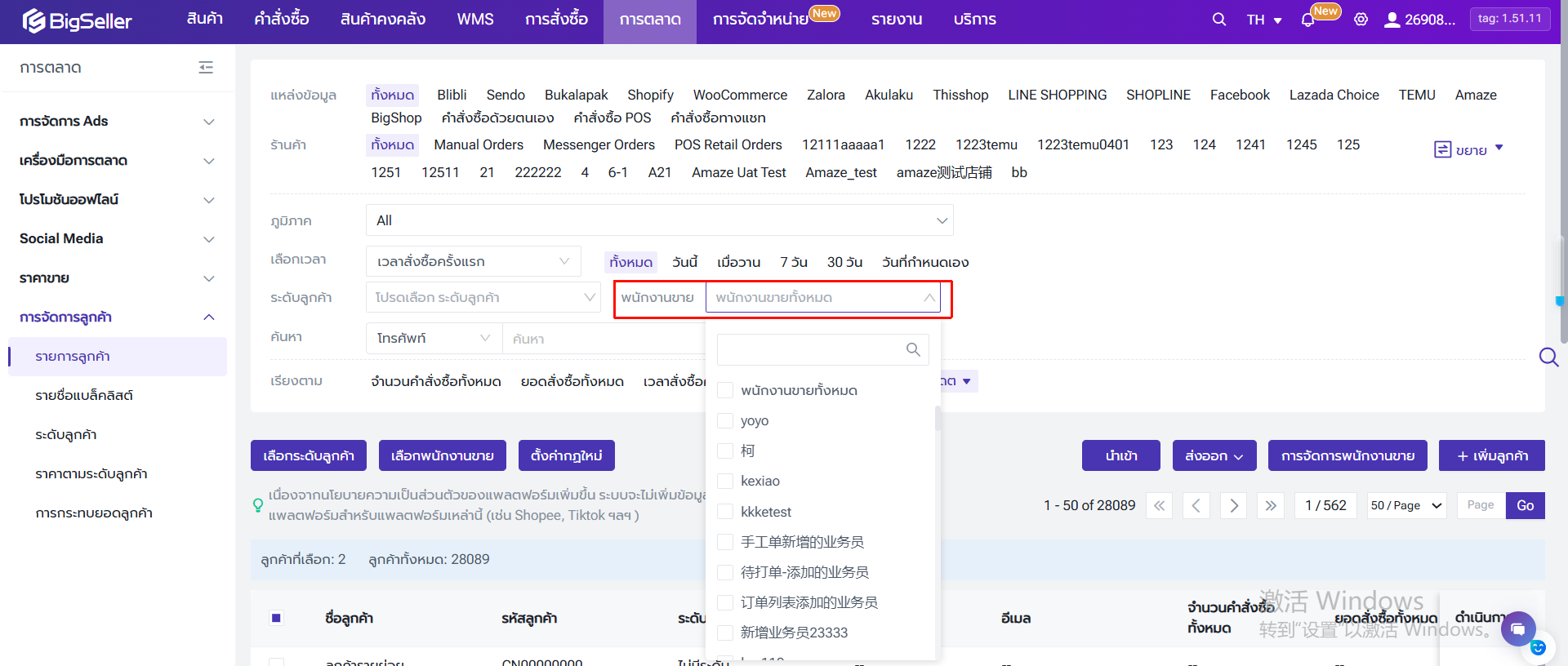The image size is (1568, 666).
Task: Click the การจัดการพนักงานขาย button
Action: 1347,455
